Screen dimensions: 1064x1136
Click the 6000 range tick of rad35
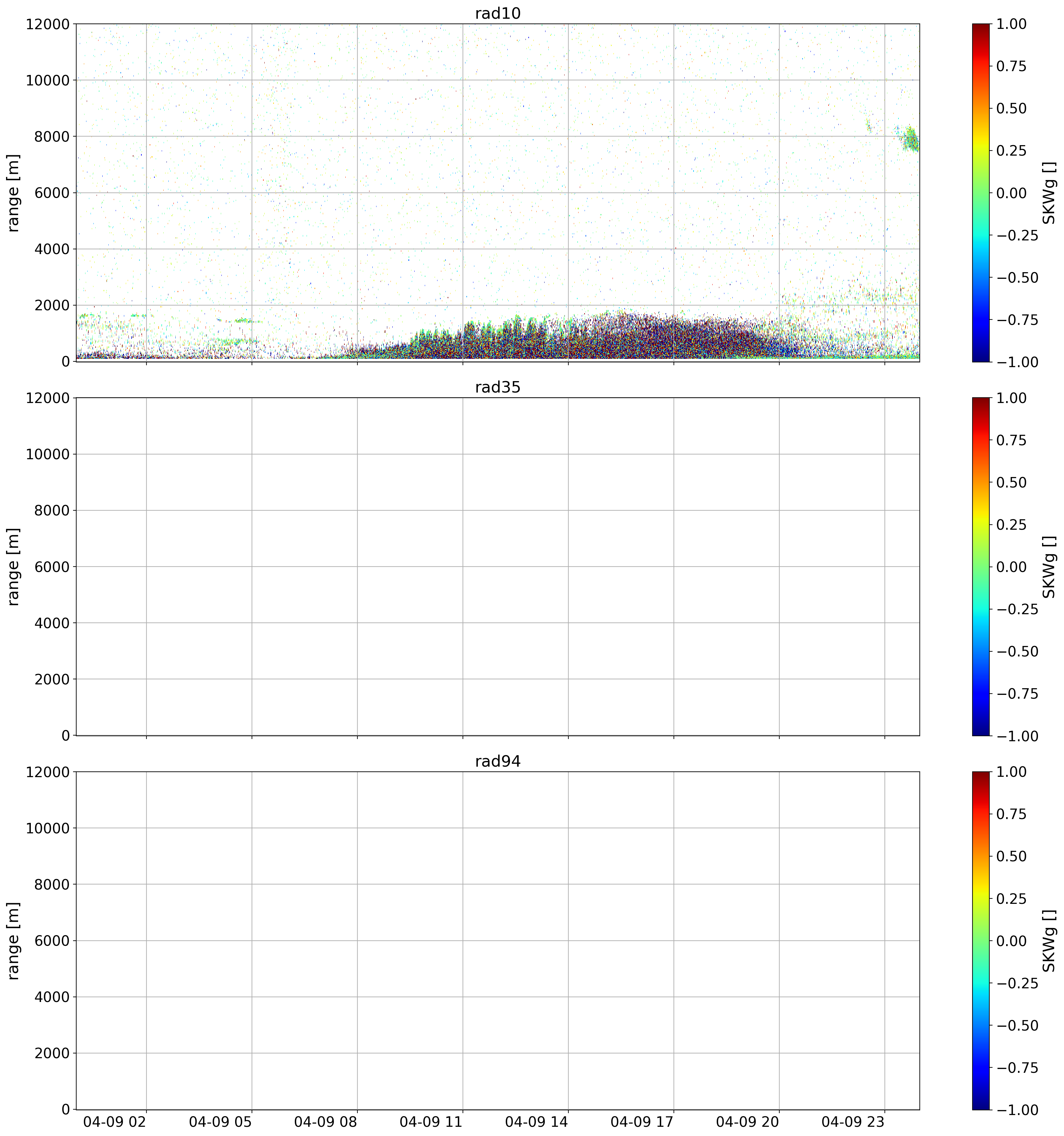point(51,567)
